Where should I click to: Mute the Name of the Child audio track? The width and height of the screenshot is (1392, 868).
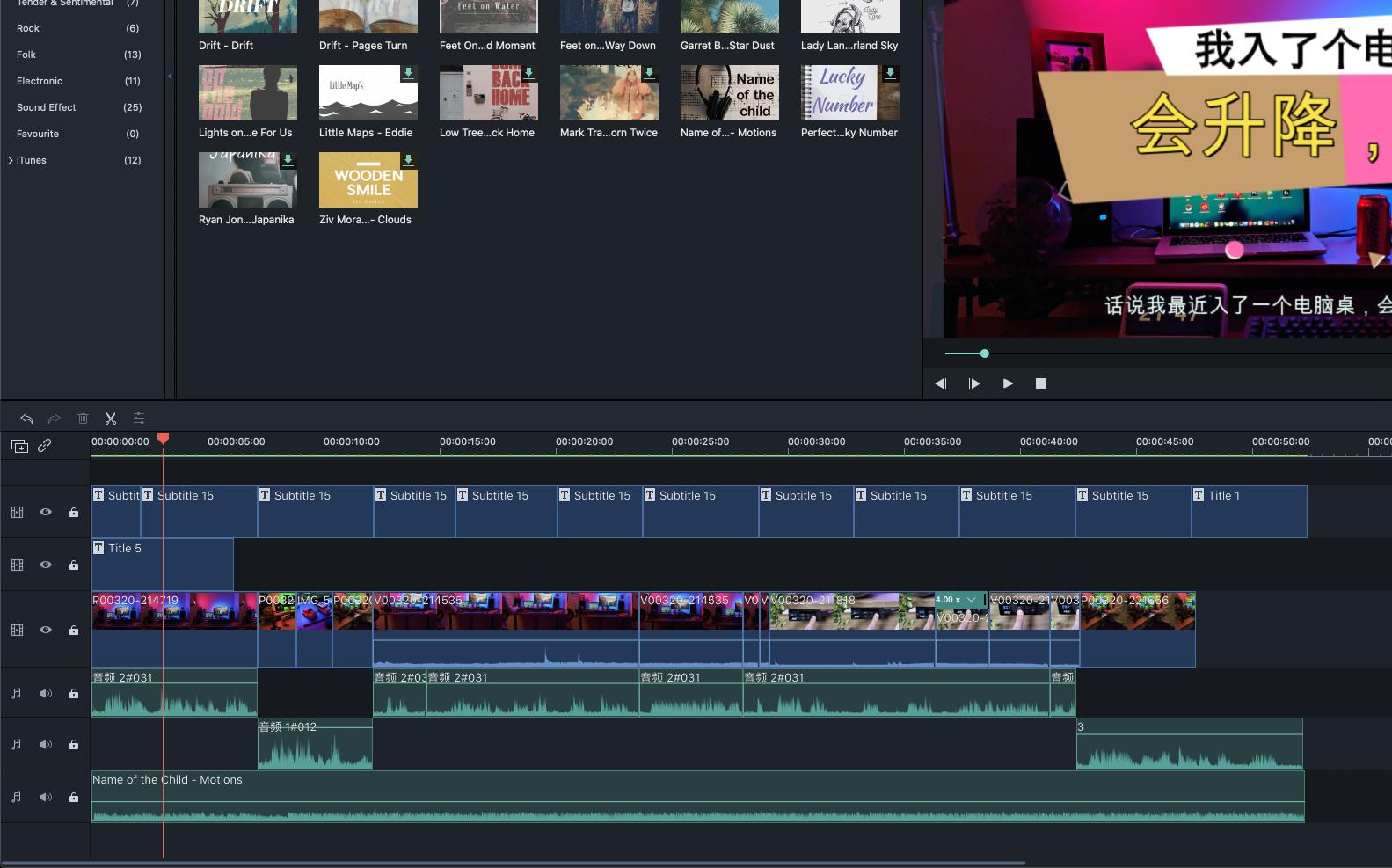click(46, 798)
